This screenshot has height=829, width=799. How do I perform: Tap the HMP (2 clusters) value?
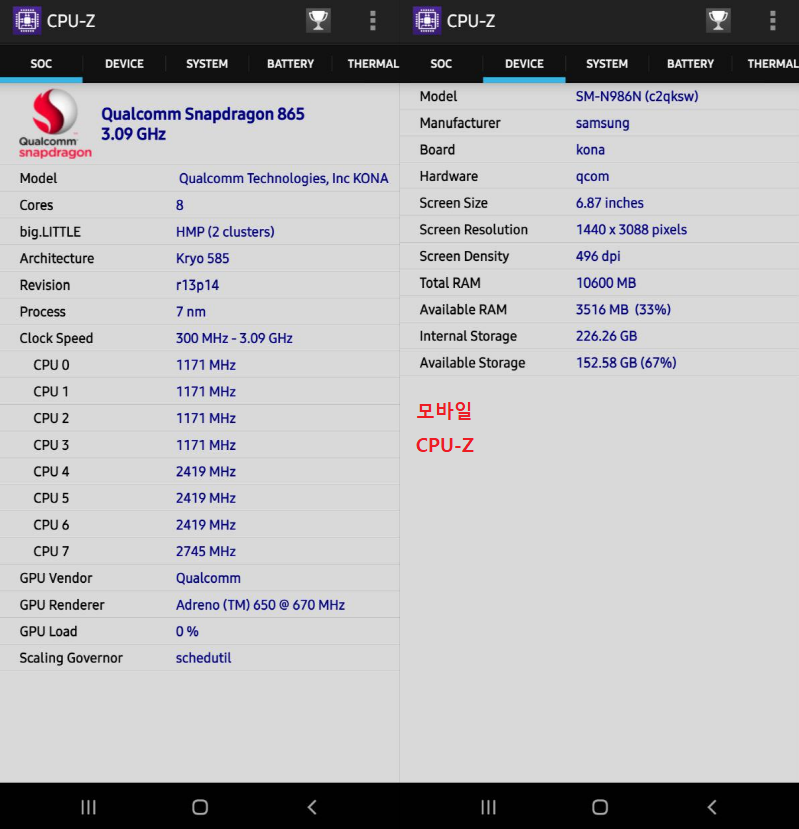225,232
